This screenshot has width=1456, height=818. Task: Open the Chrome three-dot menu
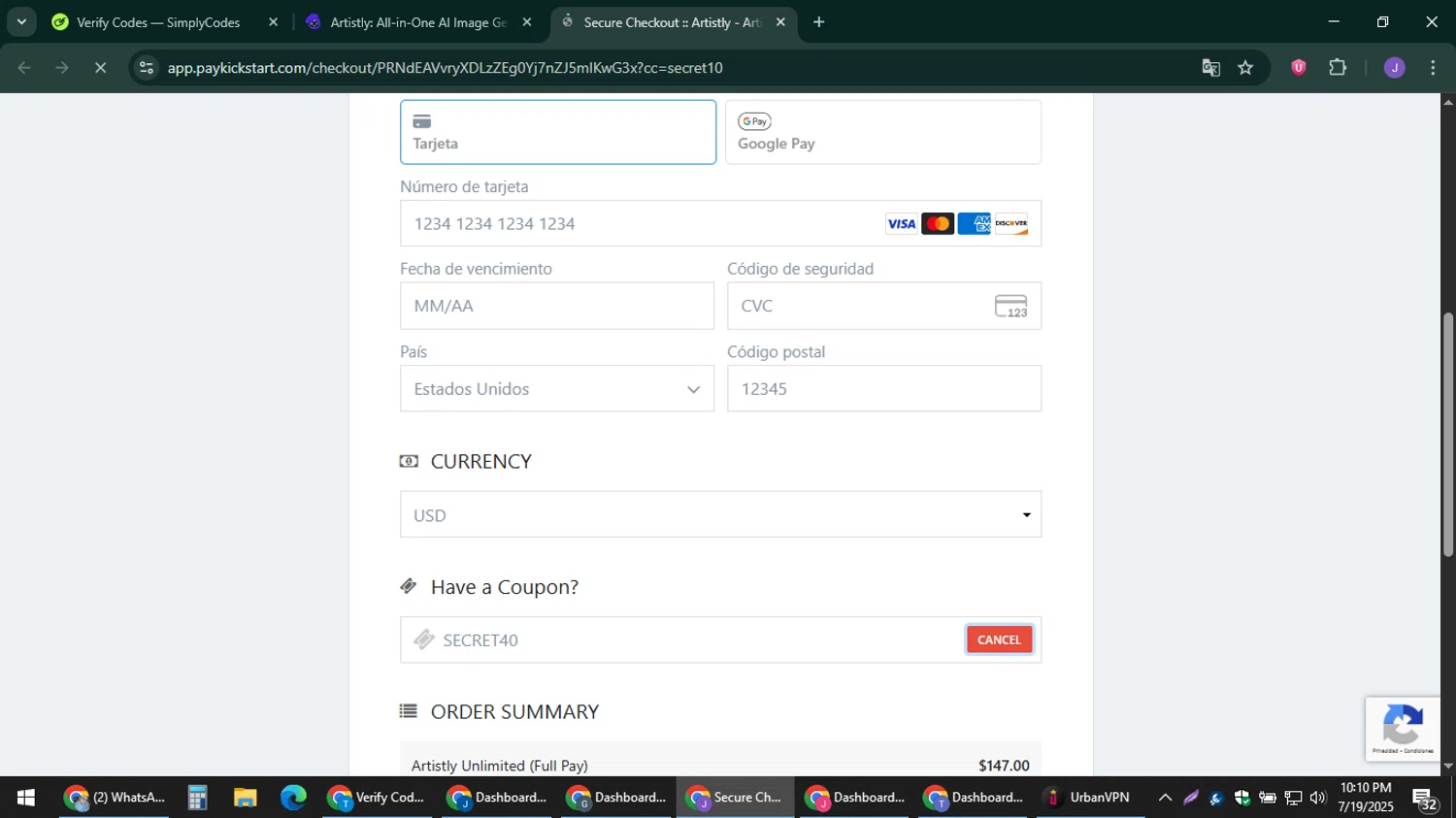click(x=1434, y=68)
